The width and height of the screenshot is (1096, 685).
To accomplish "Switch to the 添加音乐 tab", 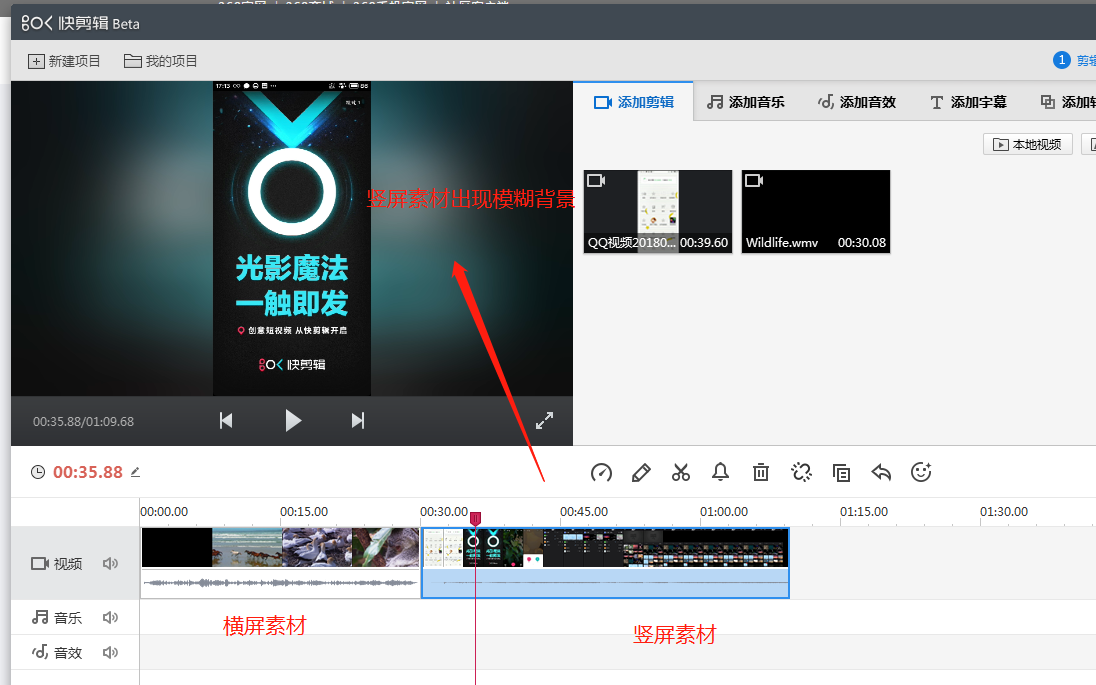I will (746, 102).
